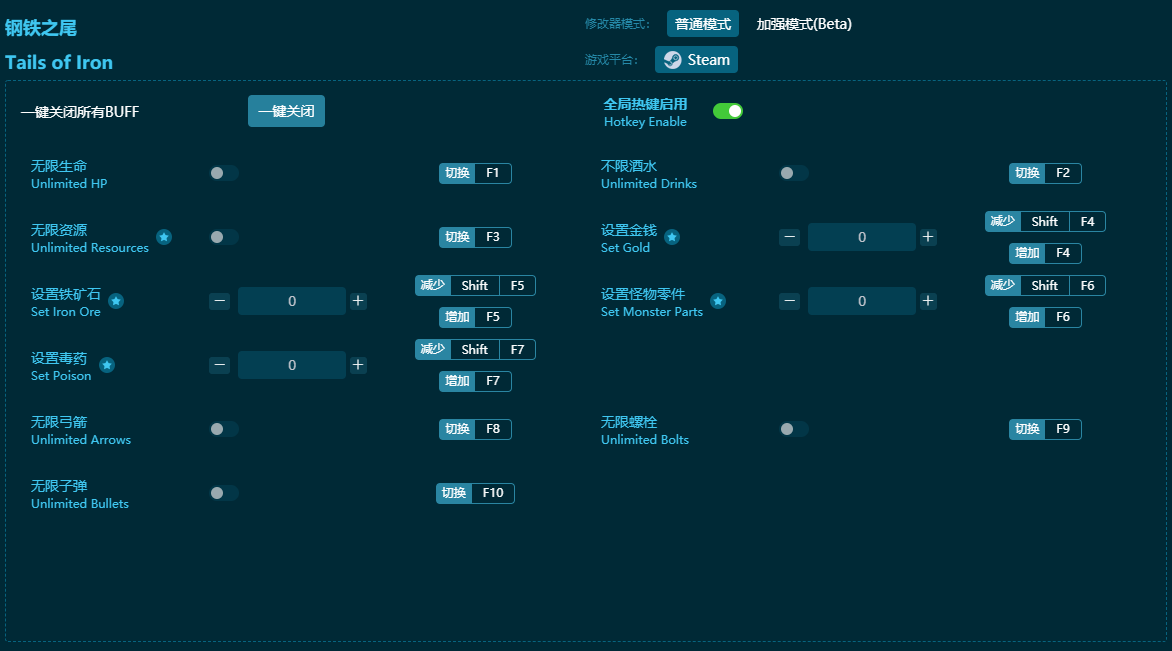Image resolution: width=1172 pixels, height=651 pixels.
Task: Click the F10 hotkey button for Unlimited Bullets
Action: tap(492, 493)
